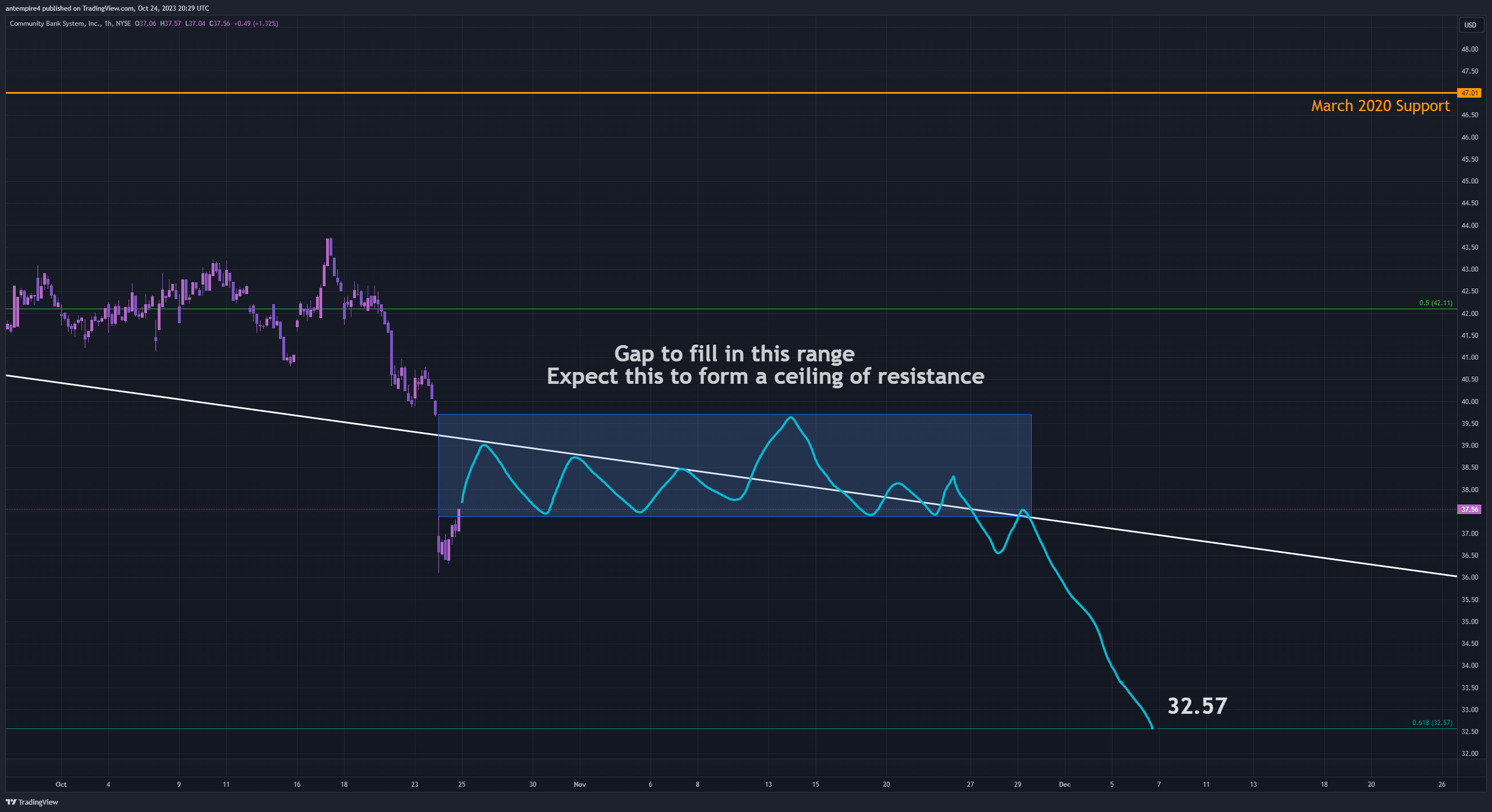Click 'Gap to fill in this range' annotation
Image resolution: width=1492 pixels, height=812 pixels.
pos(734,354)
